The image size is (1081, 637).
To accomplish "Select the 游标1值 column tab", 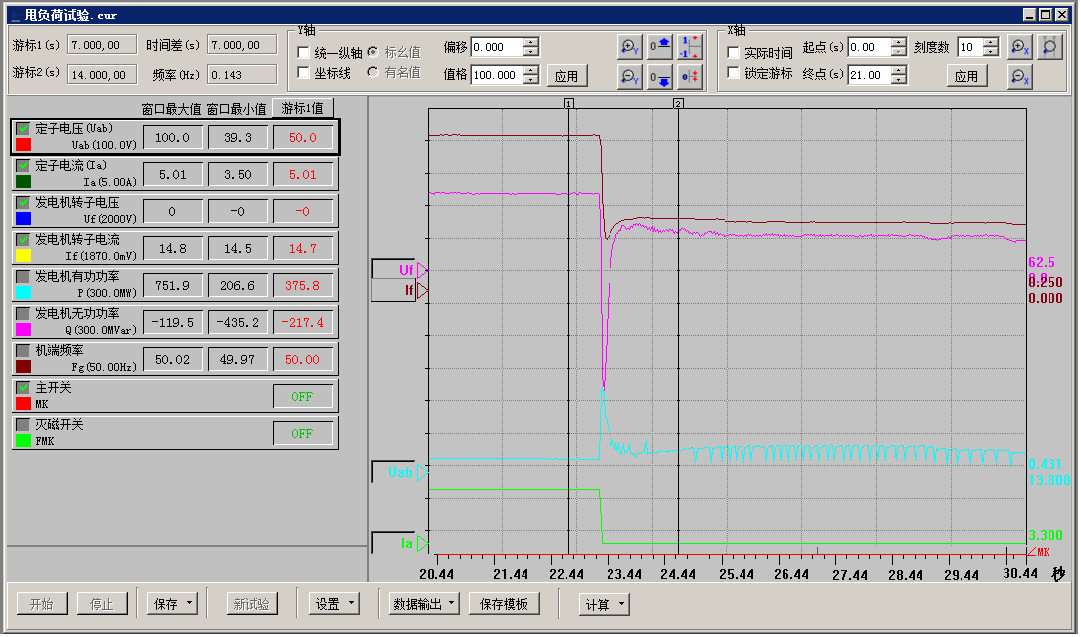I will 303,108.
